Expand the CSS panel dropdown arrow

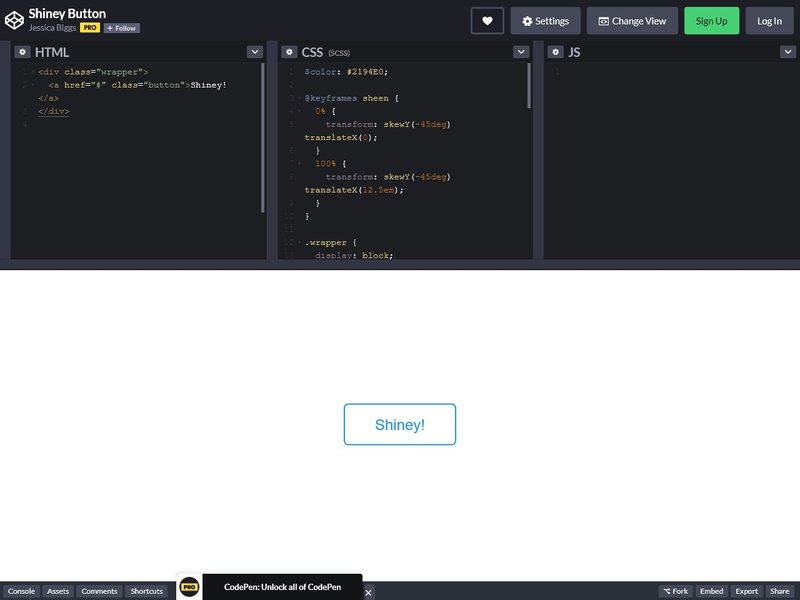[521, 52]
